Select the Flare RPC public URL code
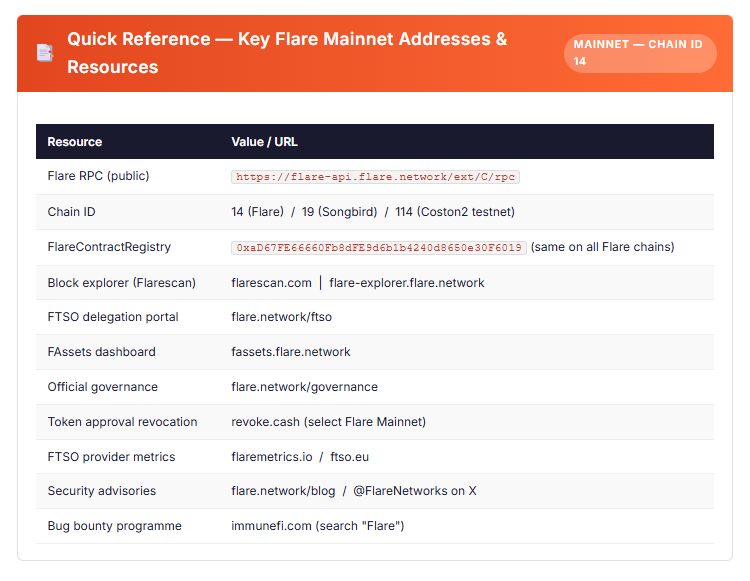Screen dimensions: 750x581 point(375,177)
